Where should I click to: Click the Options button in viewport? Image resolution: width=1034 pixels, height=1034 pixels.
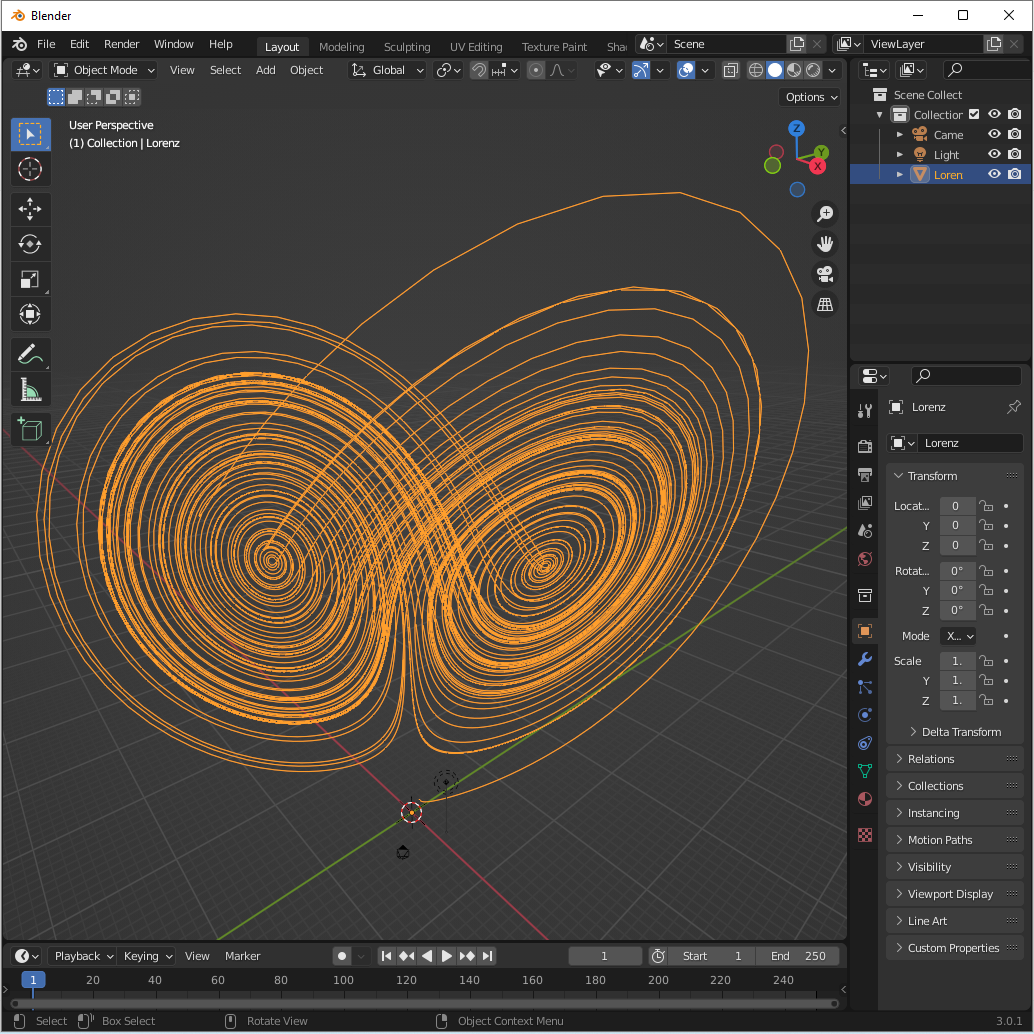(x=810, y=97)
